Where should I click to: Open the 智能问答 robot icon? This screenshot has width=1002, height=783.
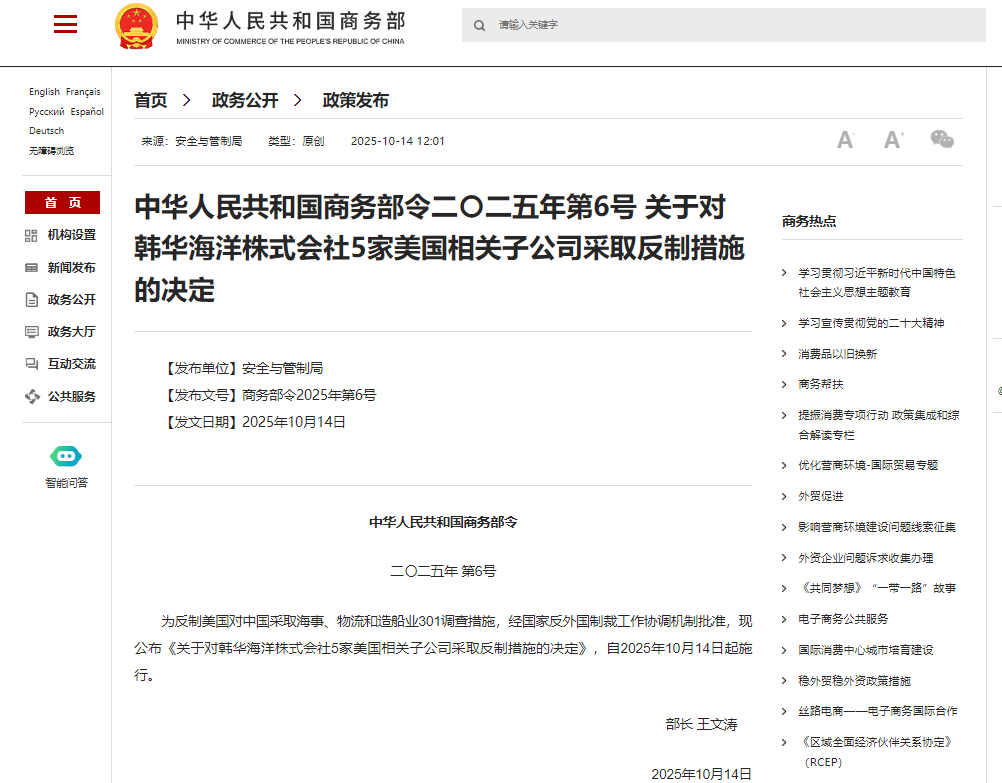click(x=66, y=457)
